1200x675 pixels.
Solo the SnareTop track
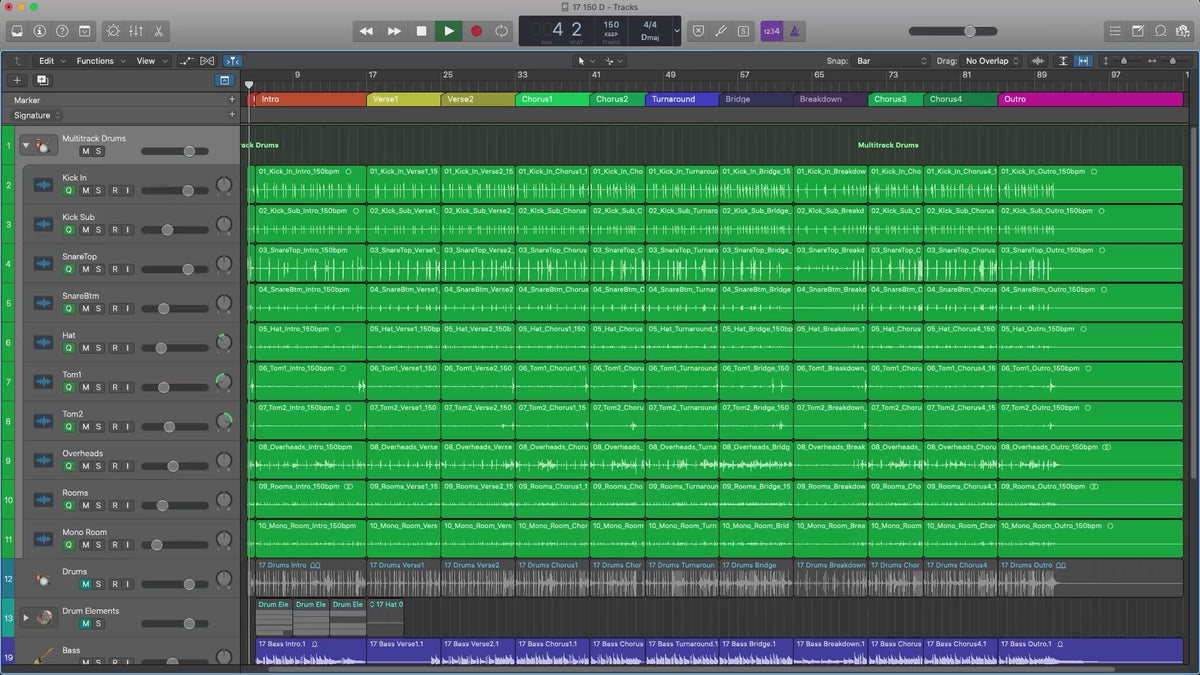pos(99,269)
